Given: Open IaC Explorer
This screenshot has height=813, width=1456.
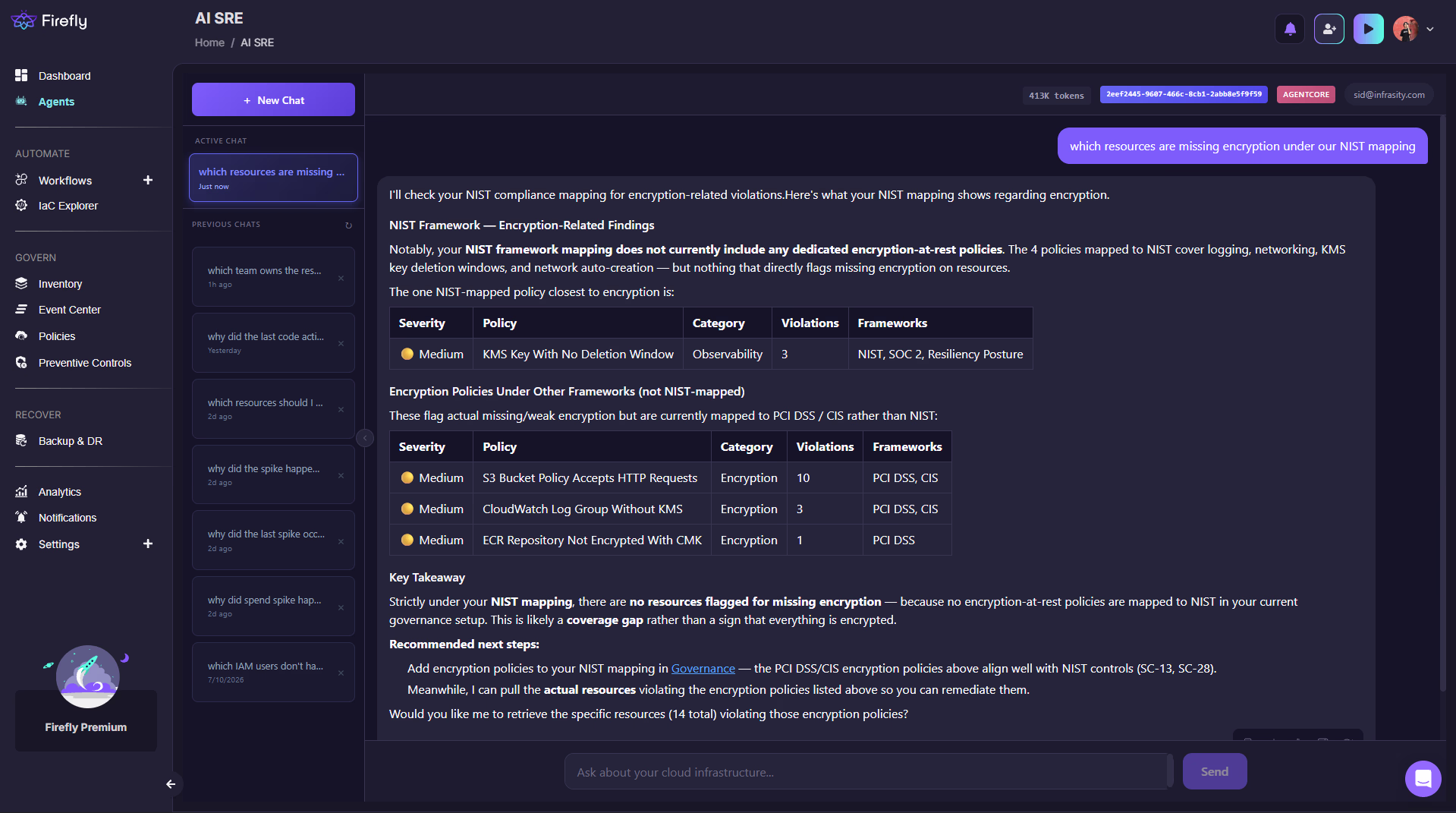Looking at the screenshot, I should pyautogui.click(x=68, y=206).
